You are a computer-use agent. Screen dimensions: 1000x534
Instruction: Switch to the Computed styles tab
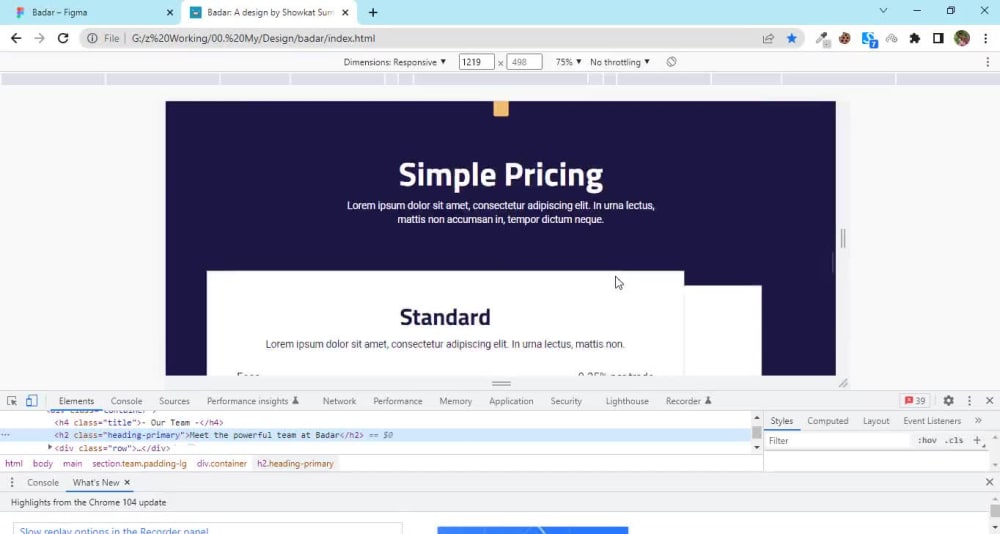coord(828,420)
